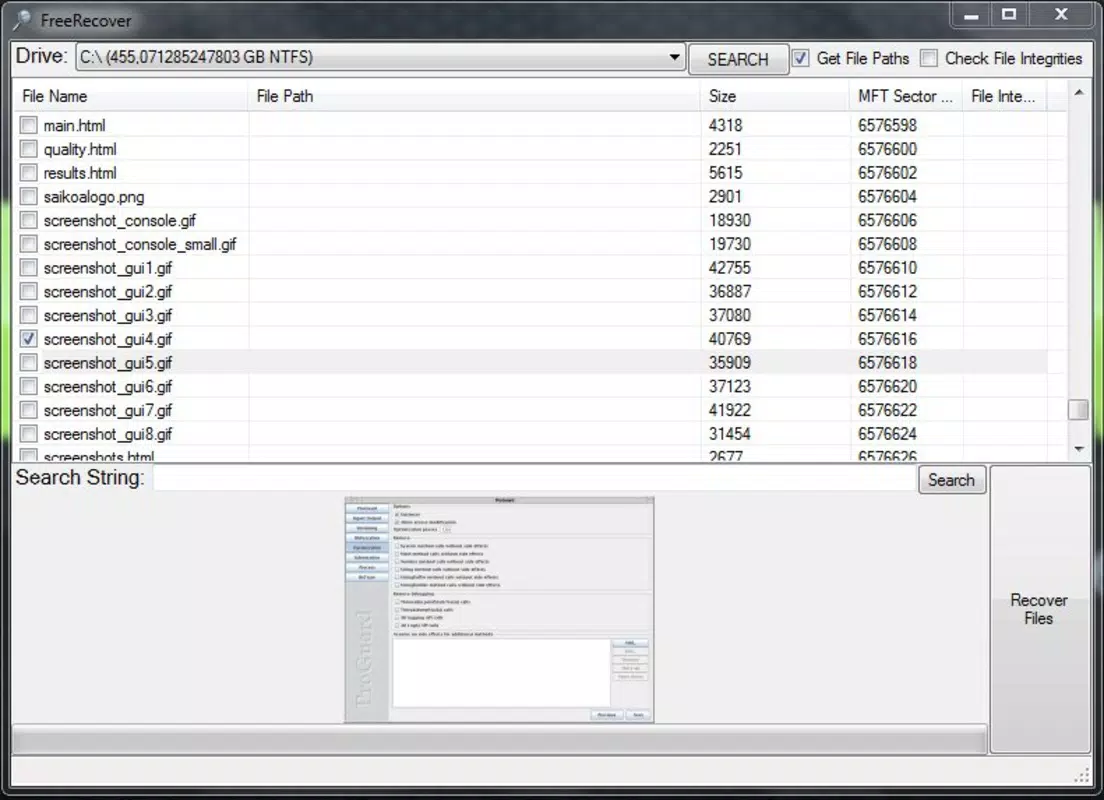Select the screenshot_gui3.gif file name
The width and height of the screenshot is (1104, 800).
[108, 315]
